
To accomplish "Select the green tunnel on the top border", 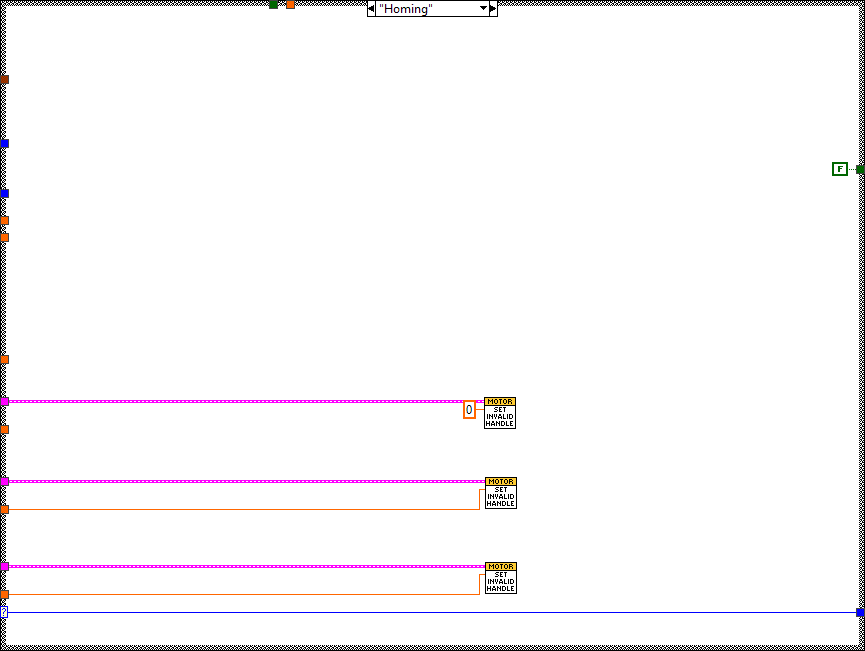I will (x=273, y=4).
